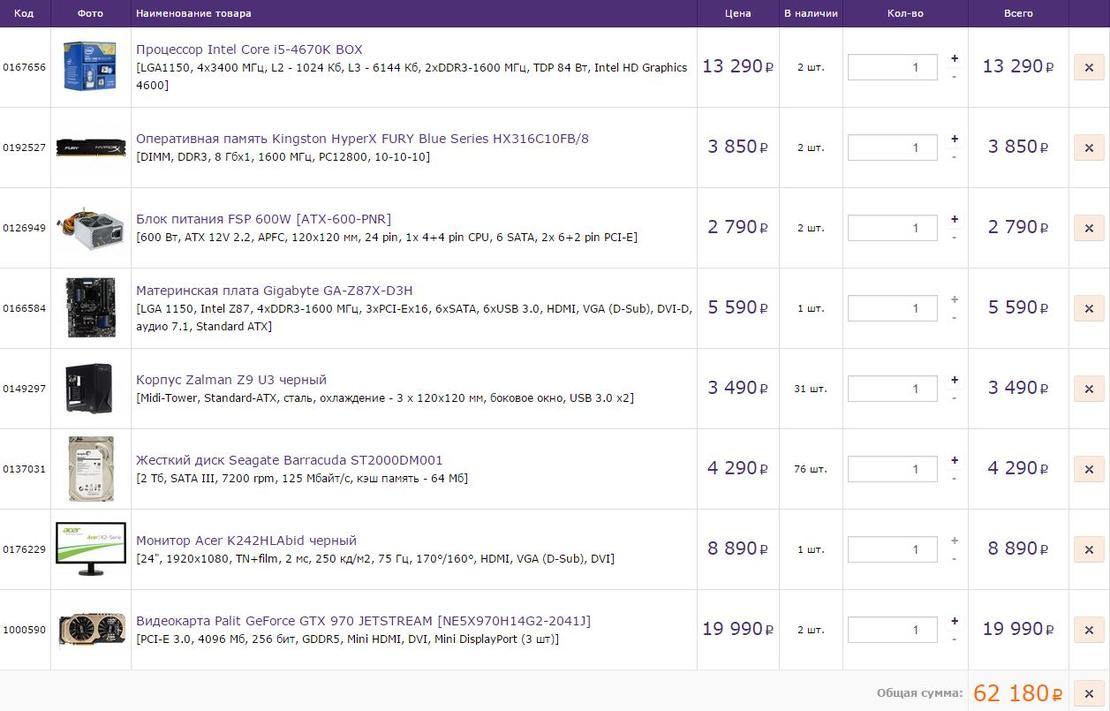
Task: Click the Palit GTX 970 video card photo
Action: coord(91,629)
